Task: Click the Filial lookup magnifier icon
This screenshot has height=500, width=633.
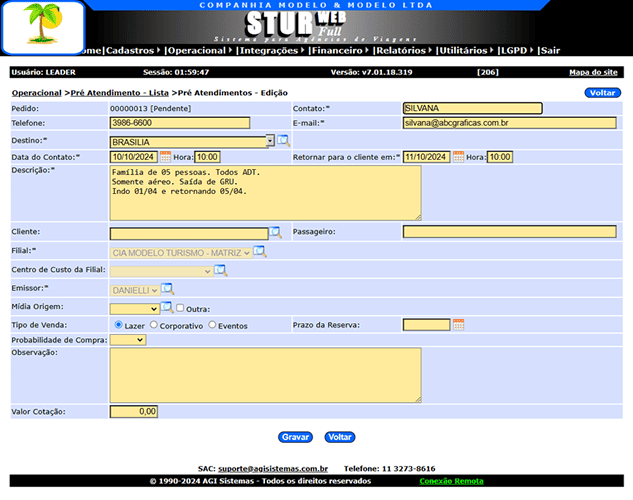Action: point(260,251)
